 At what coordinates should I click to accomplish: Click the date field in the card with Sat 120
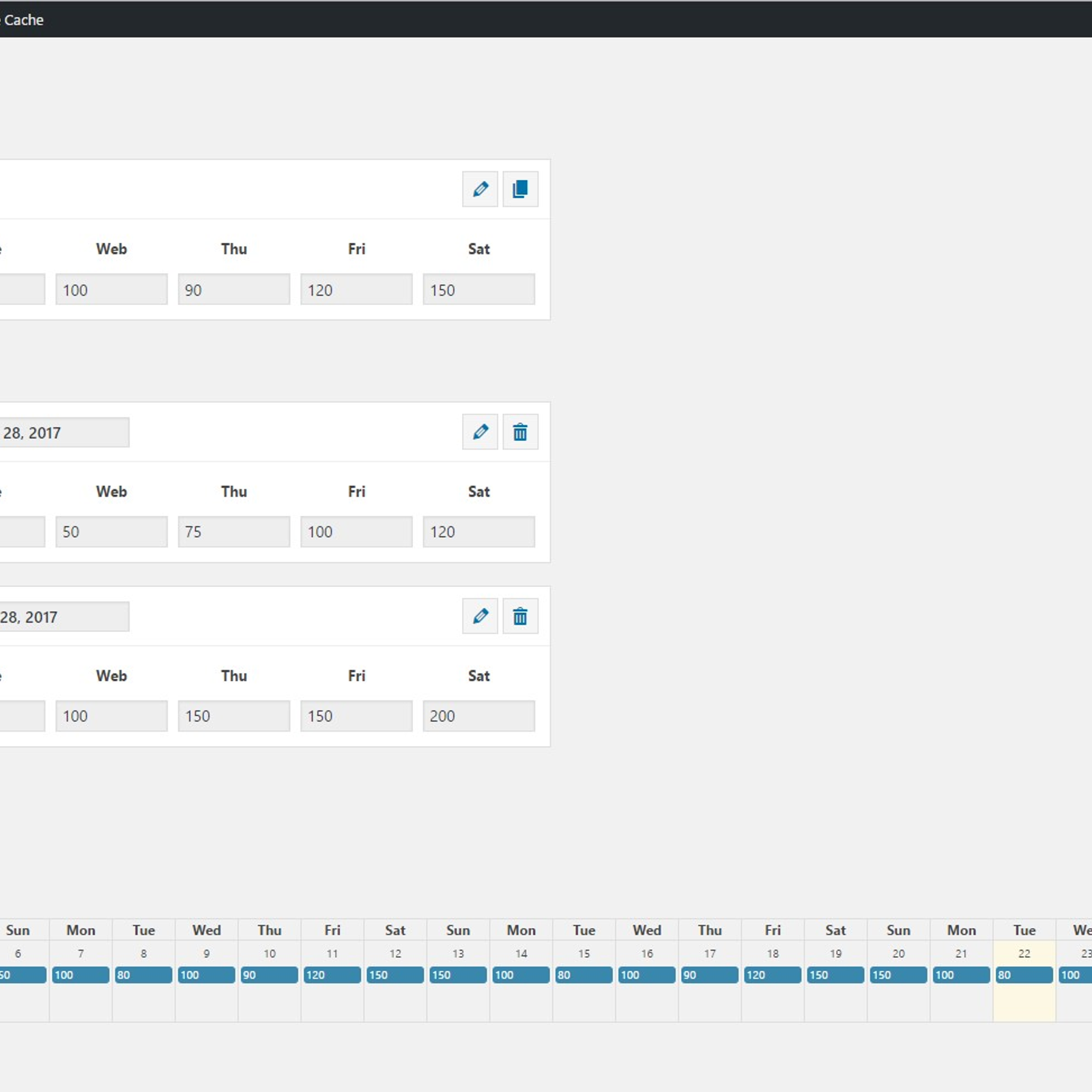click(64, 433)
